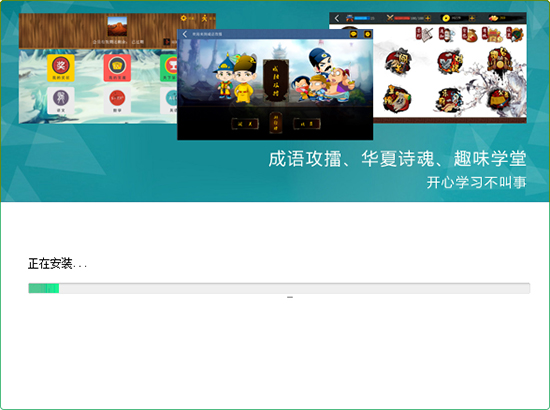Click gear icon in left preview's wooden header
Image resolution: width=550 pixels, height=410 pixels.
[183, 18]
